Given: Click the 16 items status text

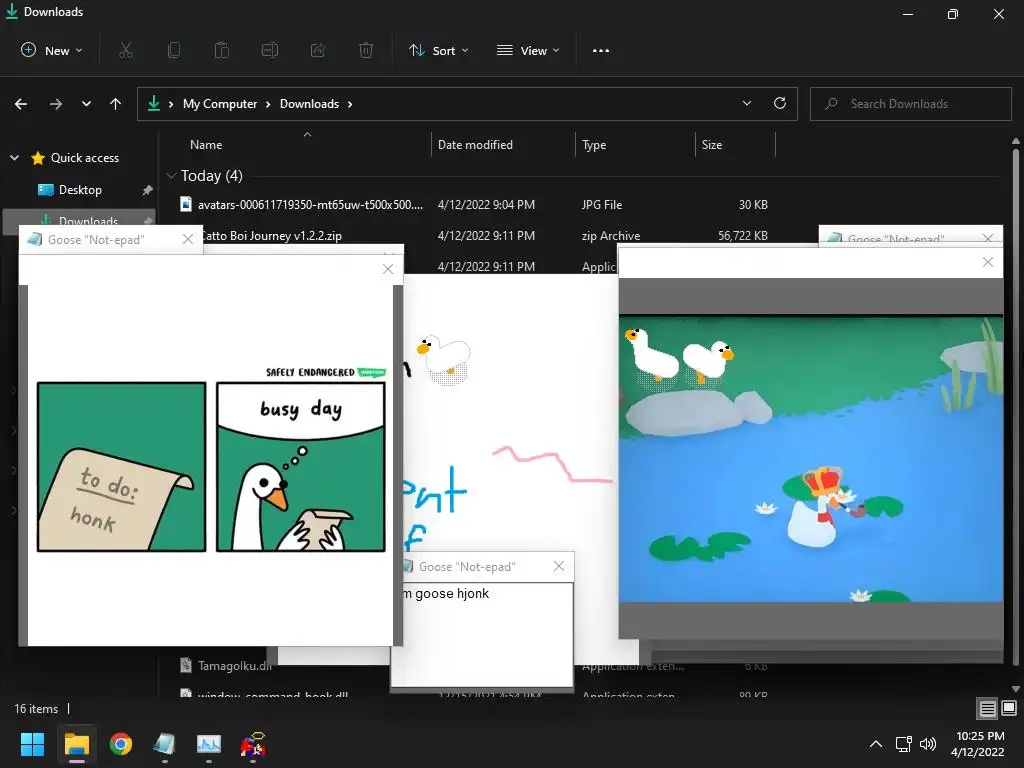Looking at the screenshot, I should pyautogui.click(x=36, y=709).
